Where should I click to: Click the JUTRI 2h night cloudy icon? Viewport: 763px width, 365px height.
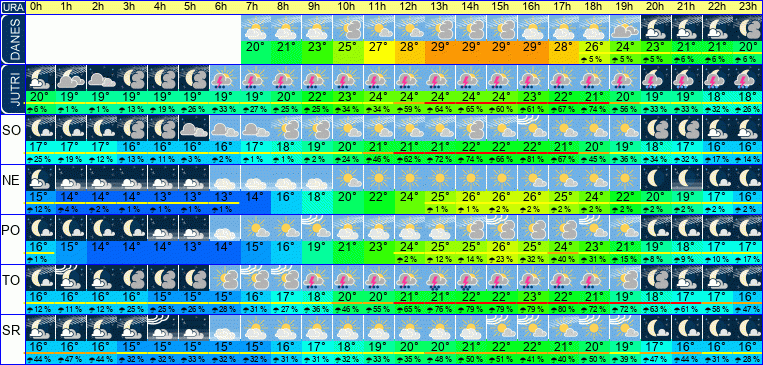point(101,78)
